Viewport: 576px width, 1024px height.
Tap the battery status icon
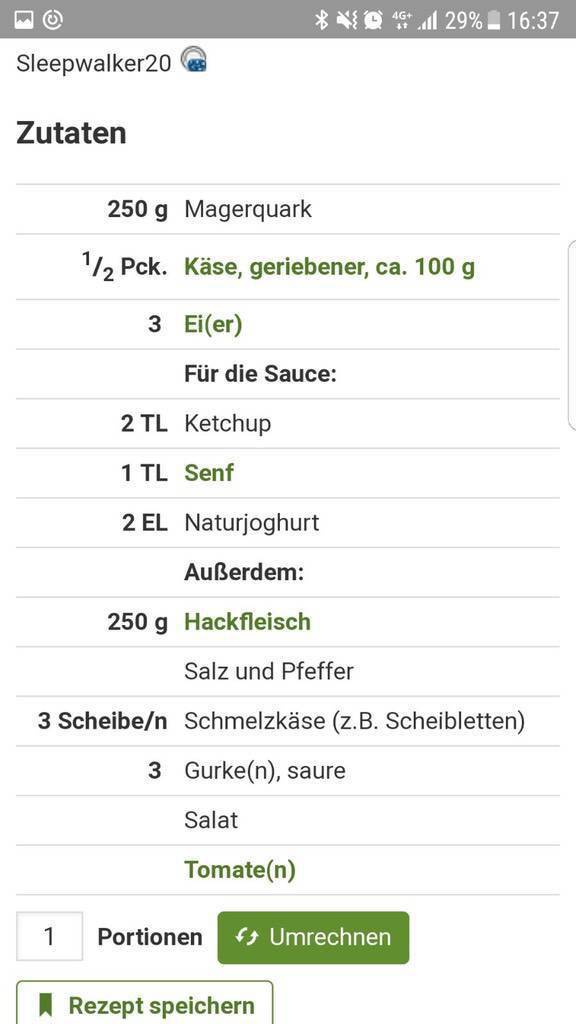494,20
